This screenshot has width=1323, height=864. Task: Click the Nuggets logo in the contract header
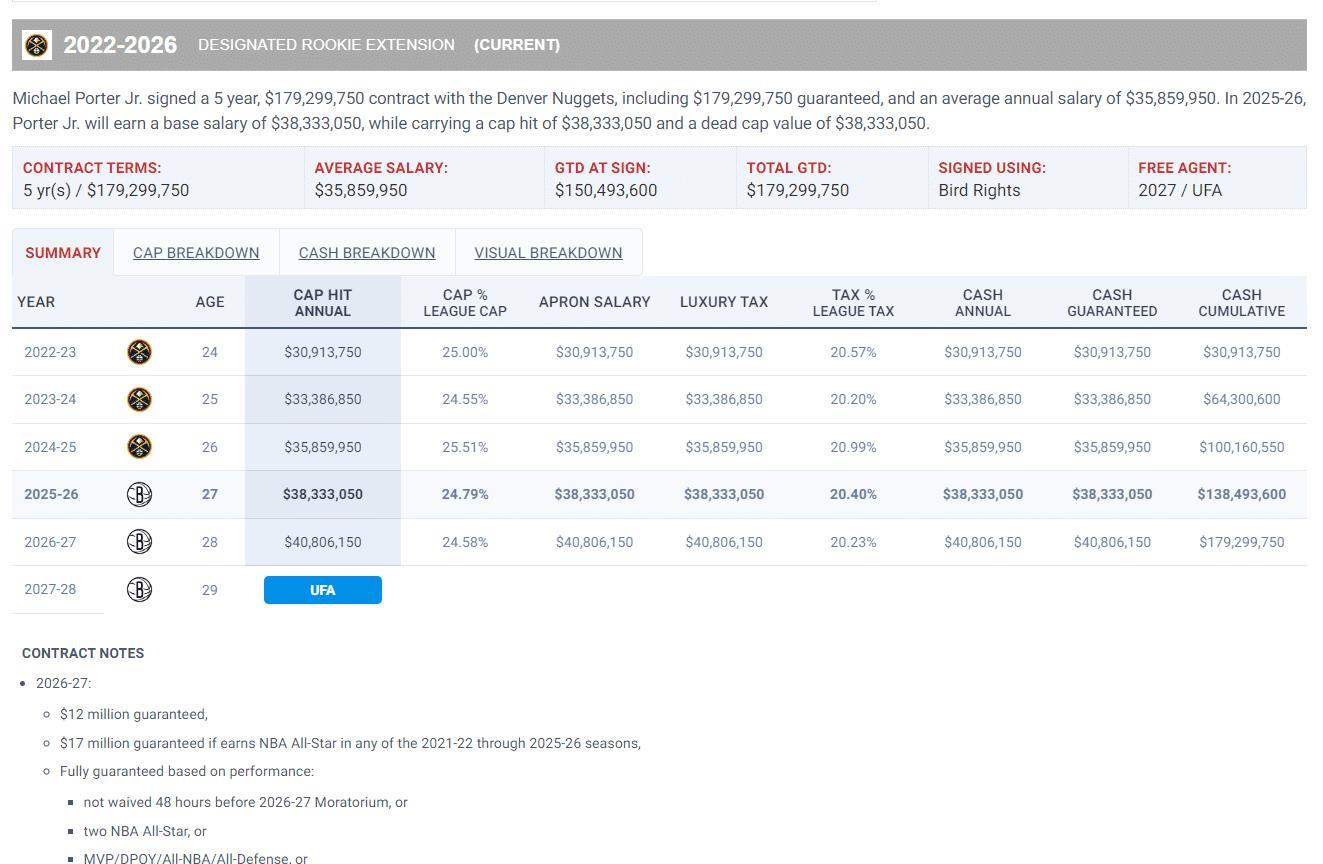[x=37, y=45]
